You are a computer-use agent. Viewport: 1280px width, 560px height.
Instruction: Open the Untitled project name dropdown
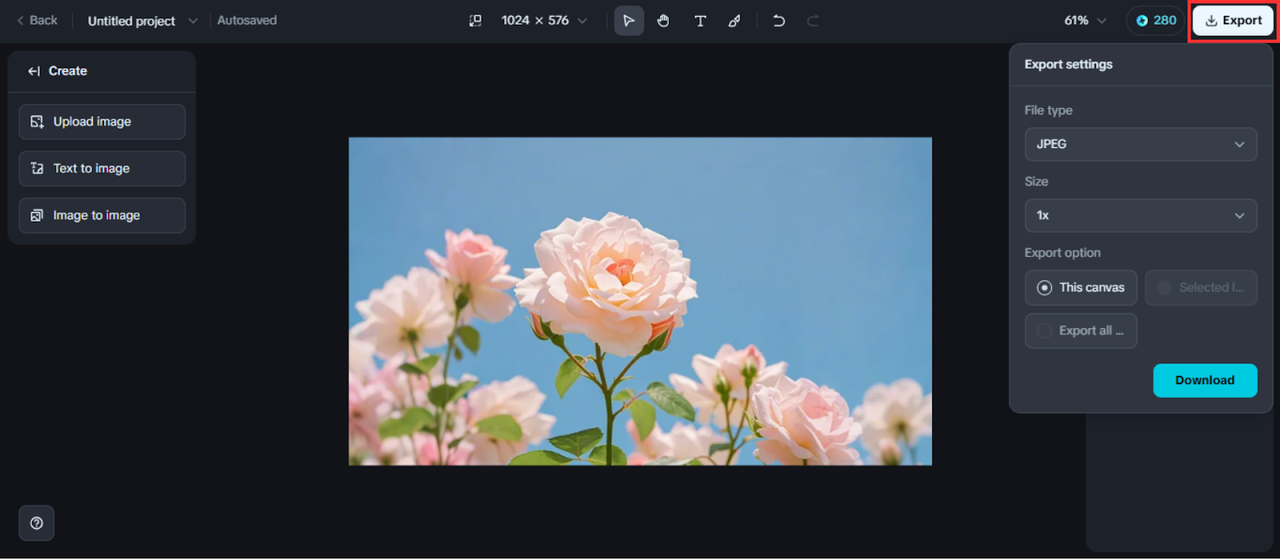pyautogui.click(x=143, y=20)
